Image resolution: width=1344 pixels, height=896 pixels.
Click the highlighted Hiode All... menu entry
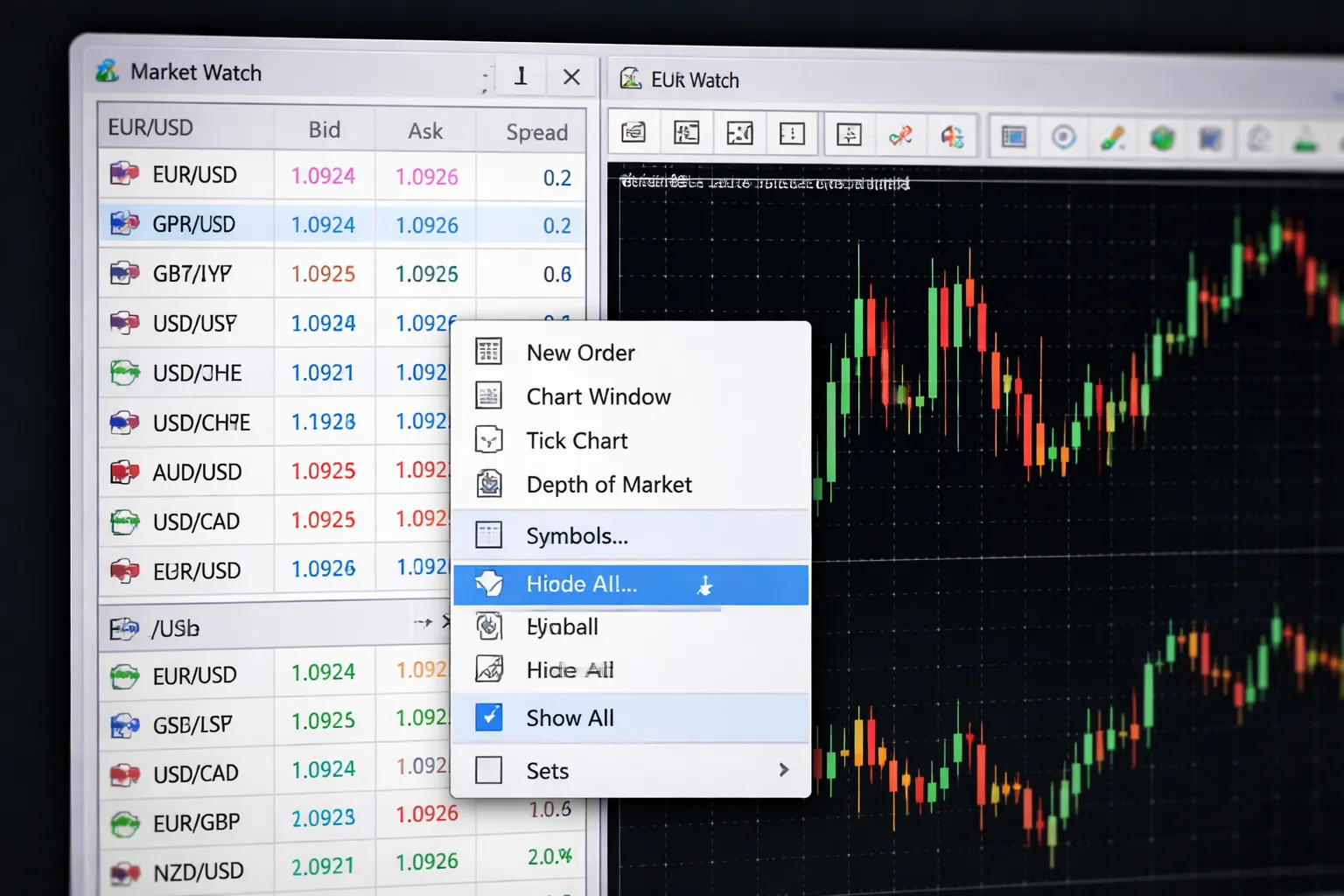click(631, 584)
